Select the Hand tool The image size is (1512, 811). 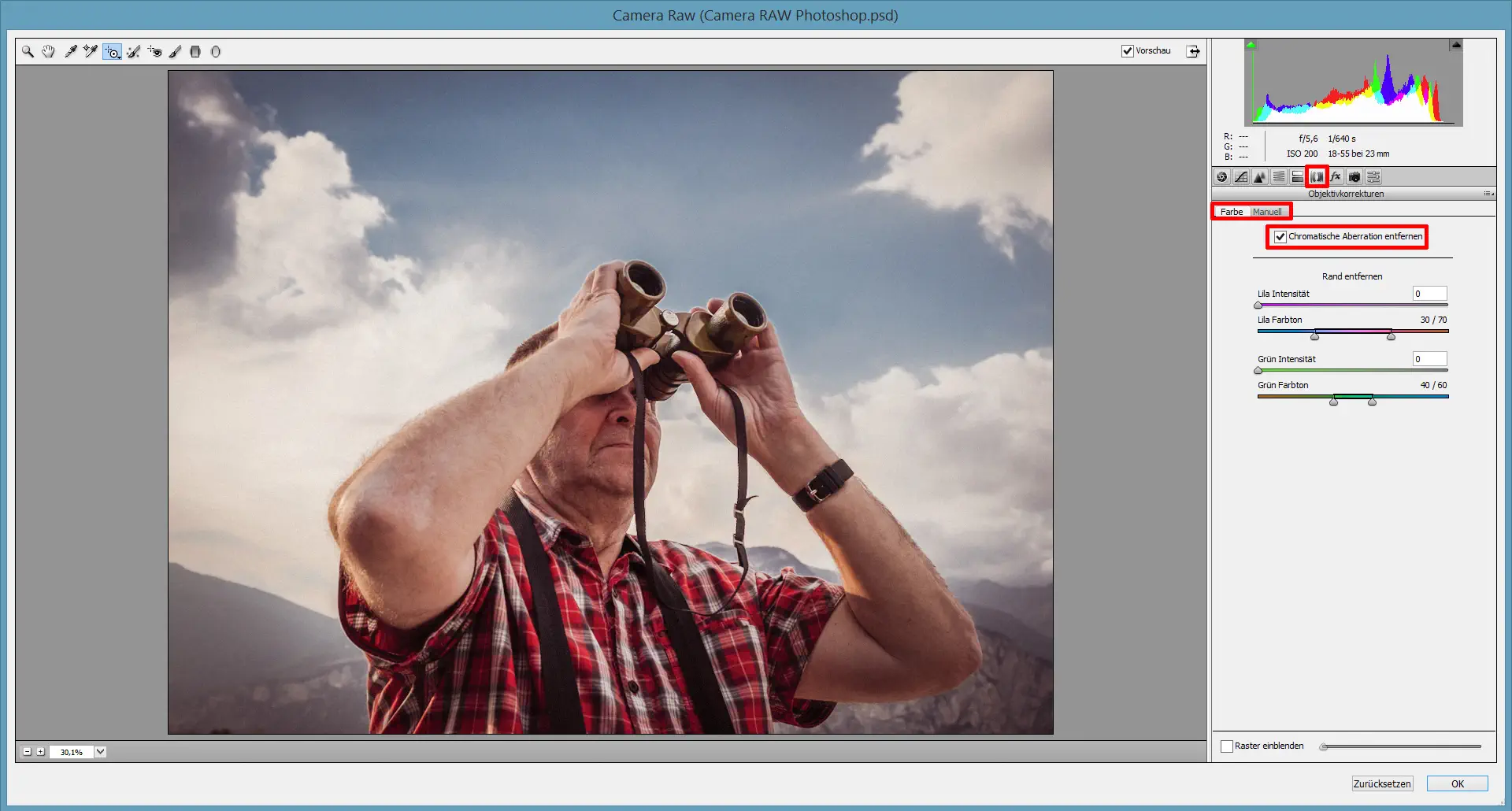48,51
